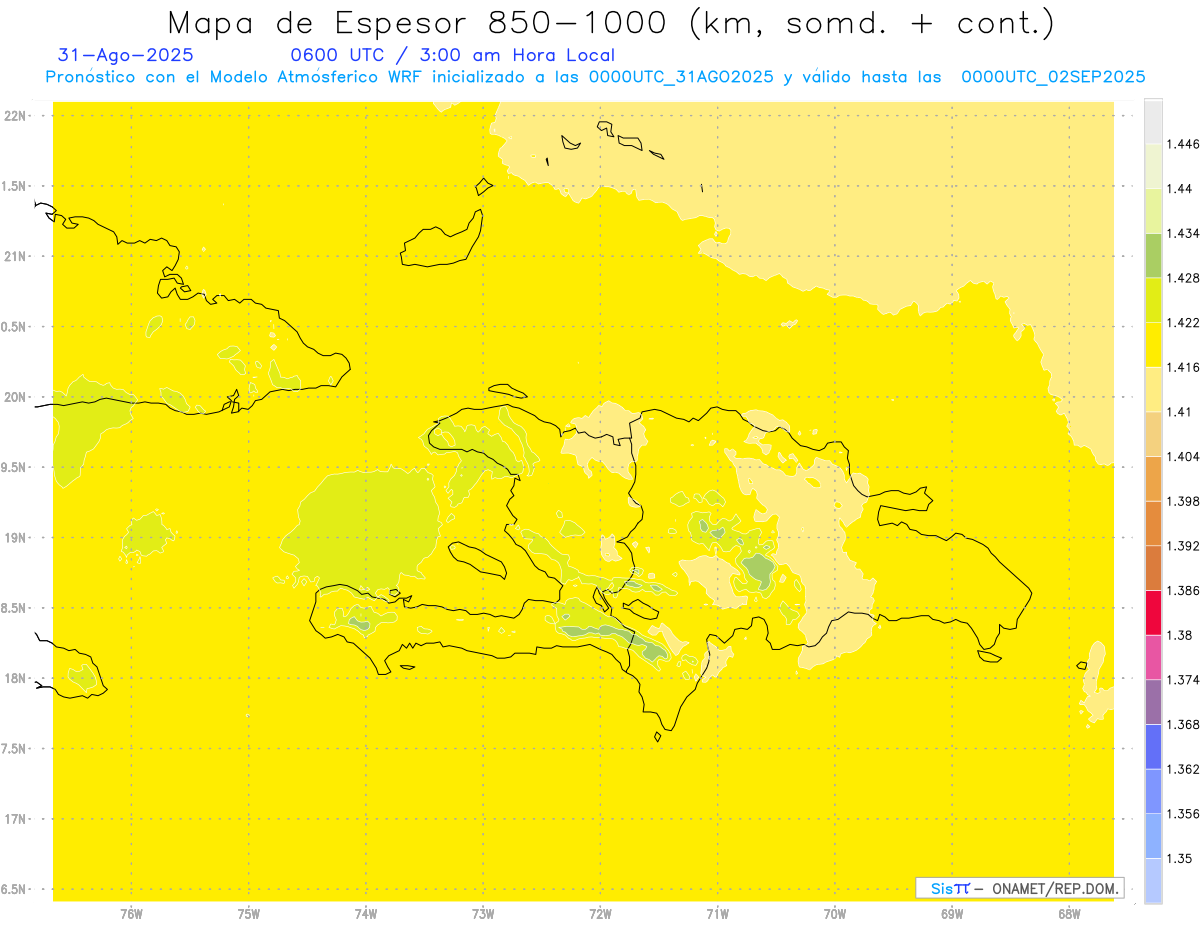This screenshot has height=927, width=1200.
Task: Select the light blue legend band between 1.35 and 1.356
Action: [1153, 836]
